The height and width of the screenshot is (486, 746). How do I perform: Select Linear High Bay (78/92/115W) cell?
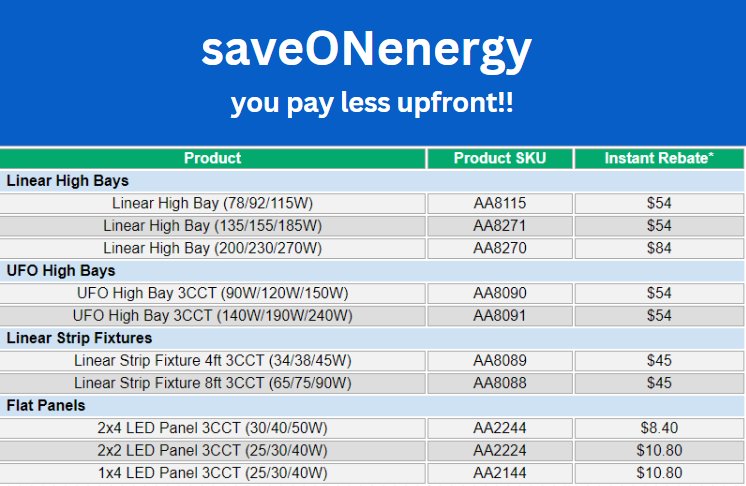[x=213, y=204]
